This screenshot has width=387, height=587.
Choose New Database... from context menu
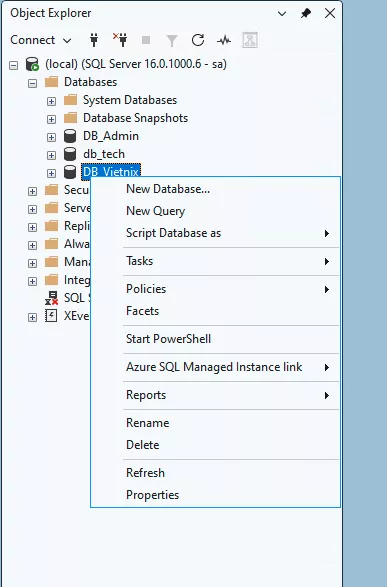[x=215, y=189]
